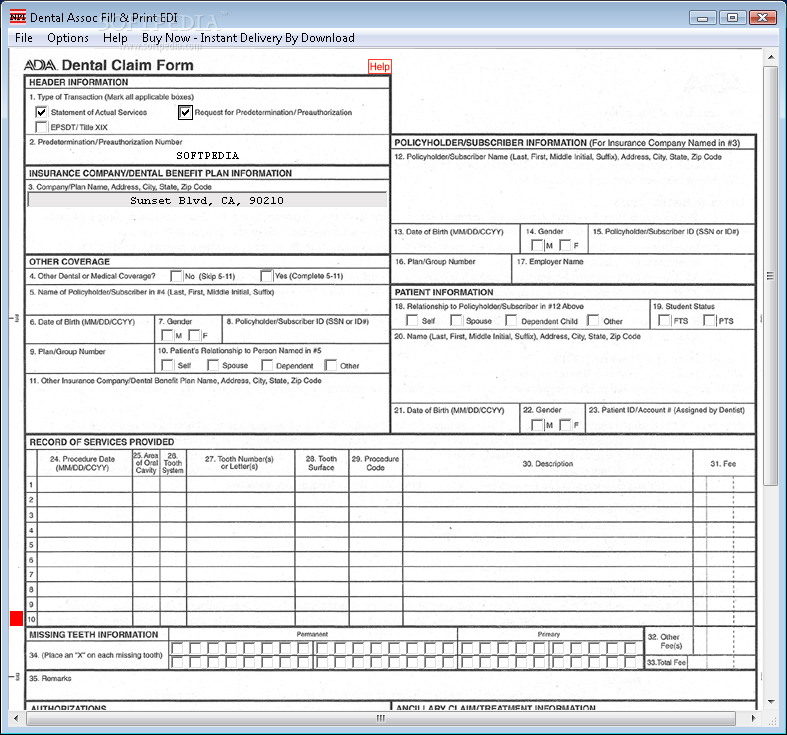Click the Company/Plan address field with Sunset Blvd

[207, 200]
